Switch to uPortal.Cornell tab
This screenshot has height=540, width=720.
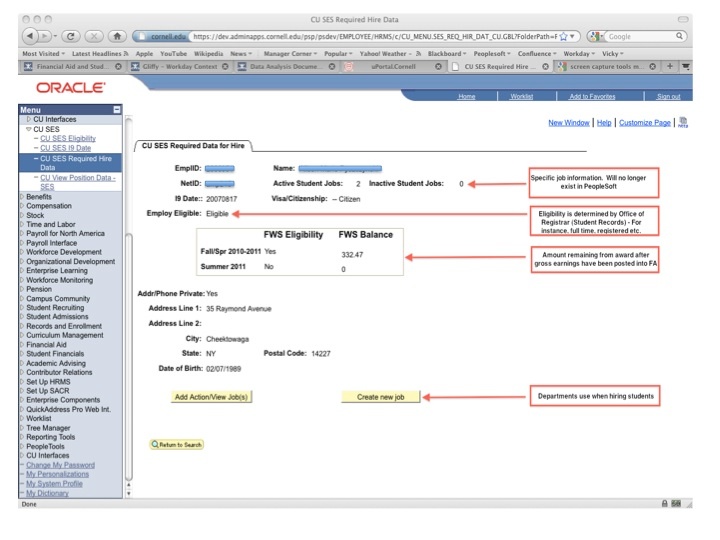393,67
